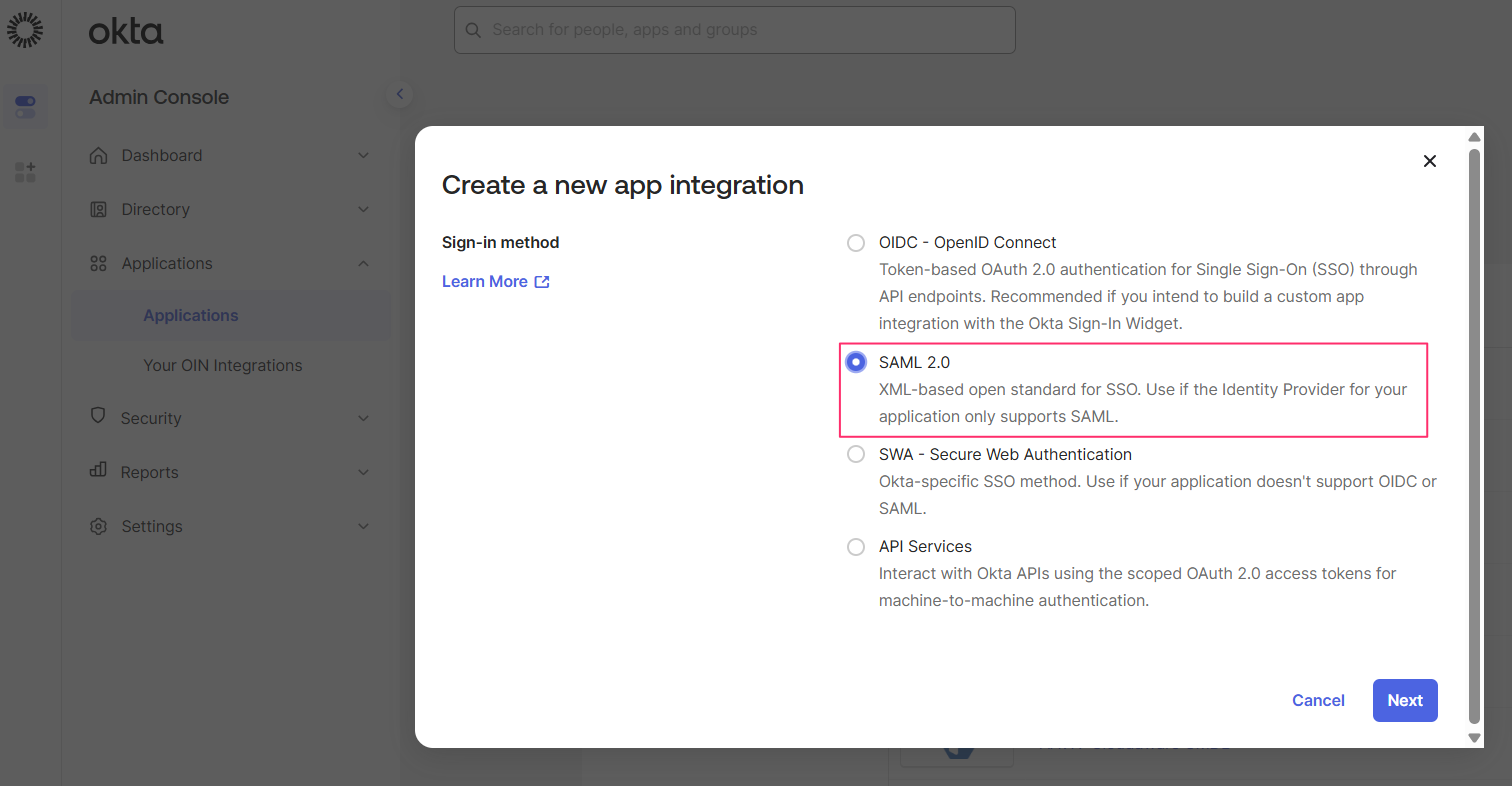Click the Directory icon
The image size is (1512, 786).
click(x=98, y=209)
